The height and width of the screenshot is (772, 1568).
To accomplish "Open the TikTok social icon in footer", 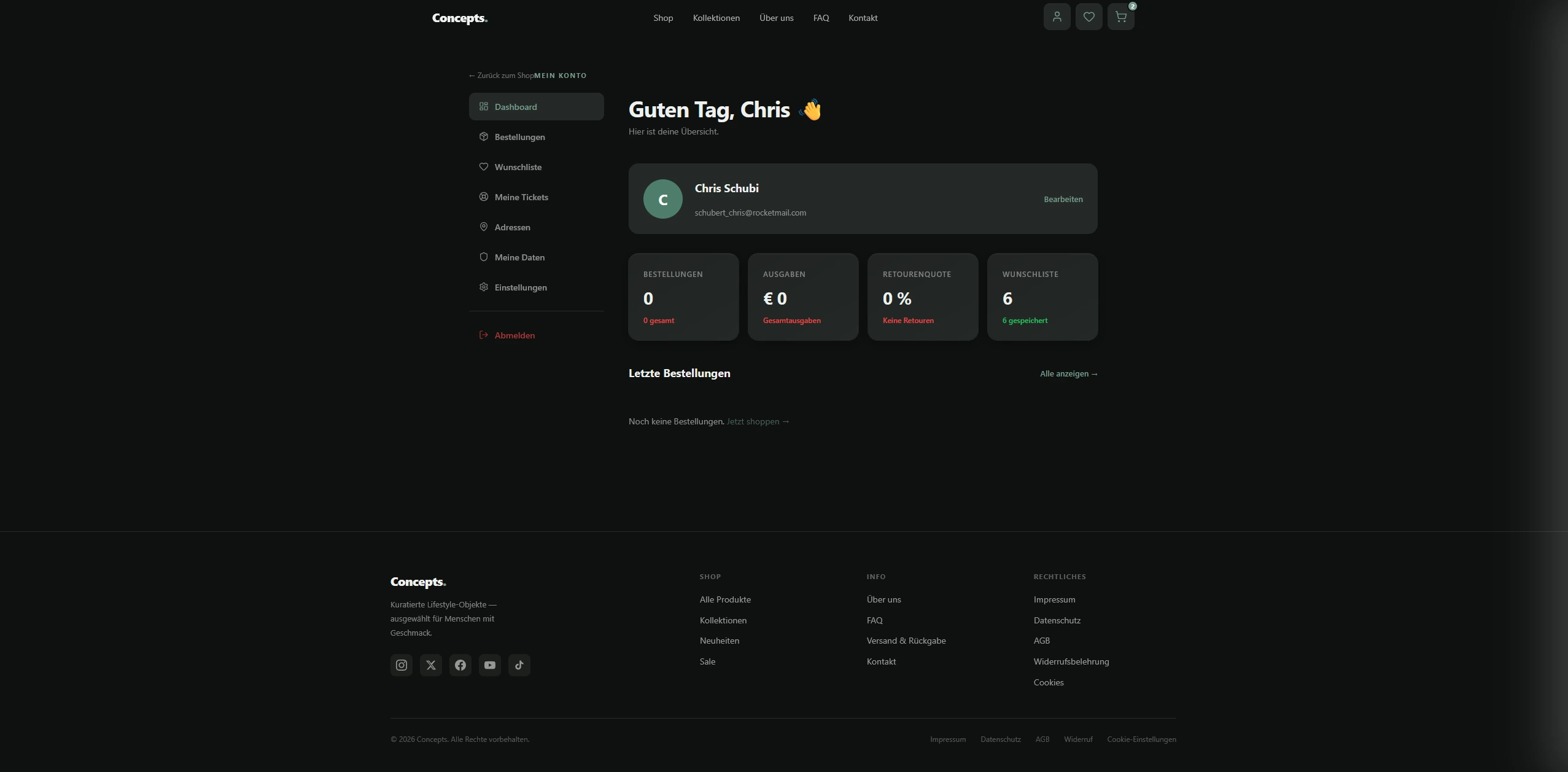I will coord(519,665).
